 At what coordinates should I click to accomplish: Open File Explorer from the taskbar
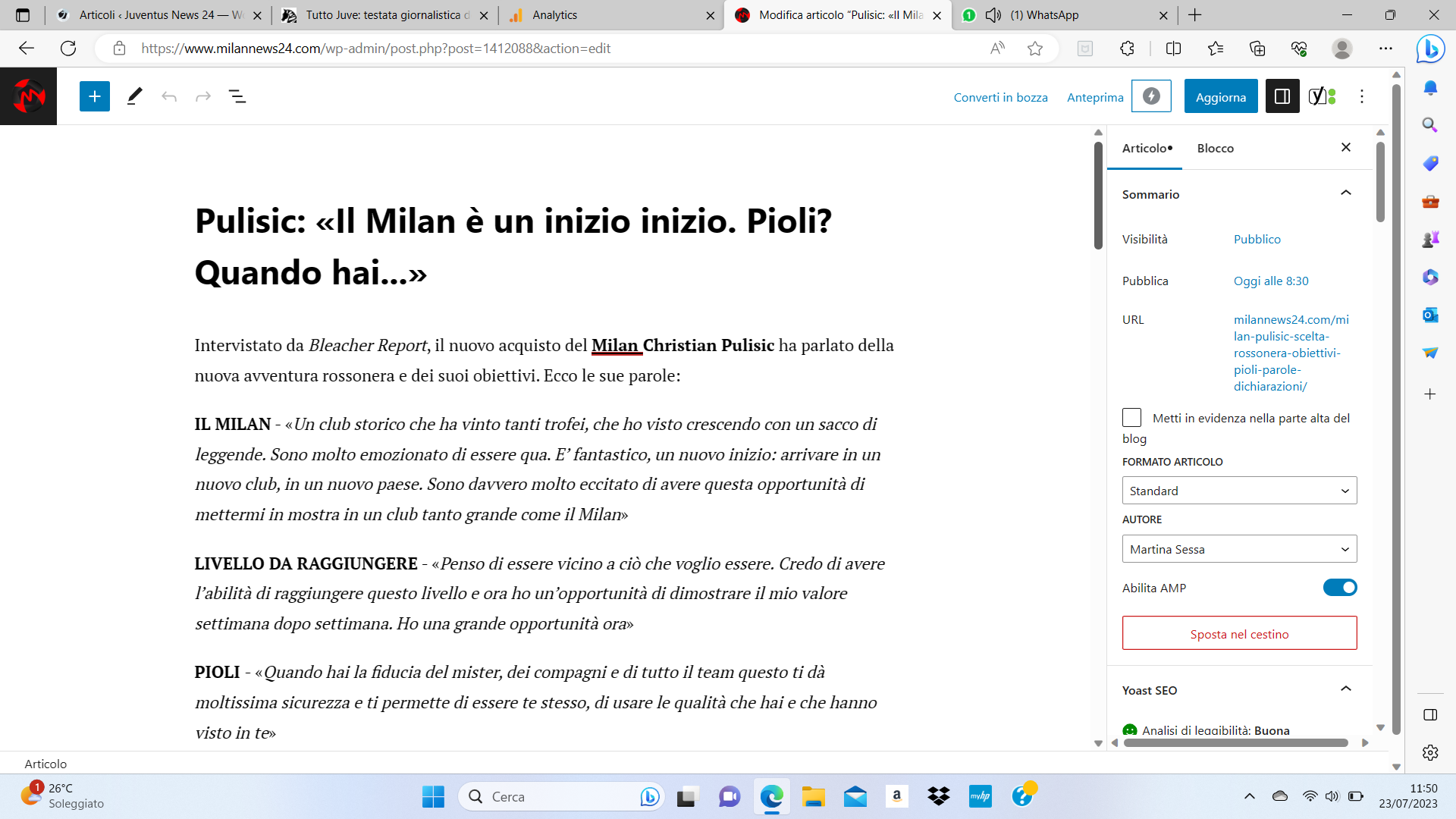pyautogui.click(x=813, y=796)
